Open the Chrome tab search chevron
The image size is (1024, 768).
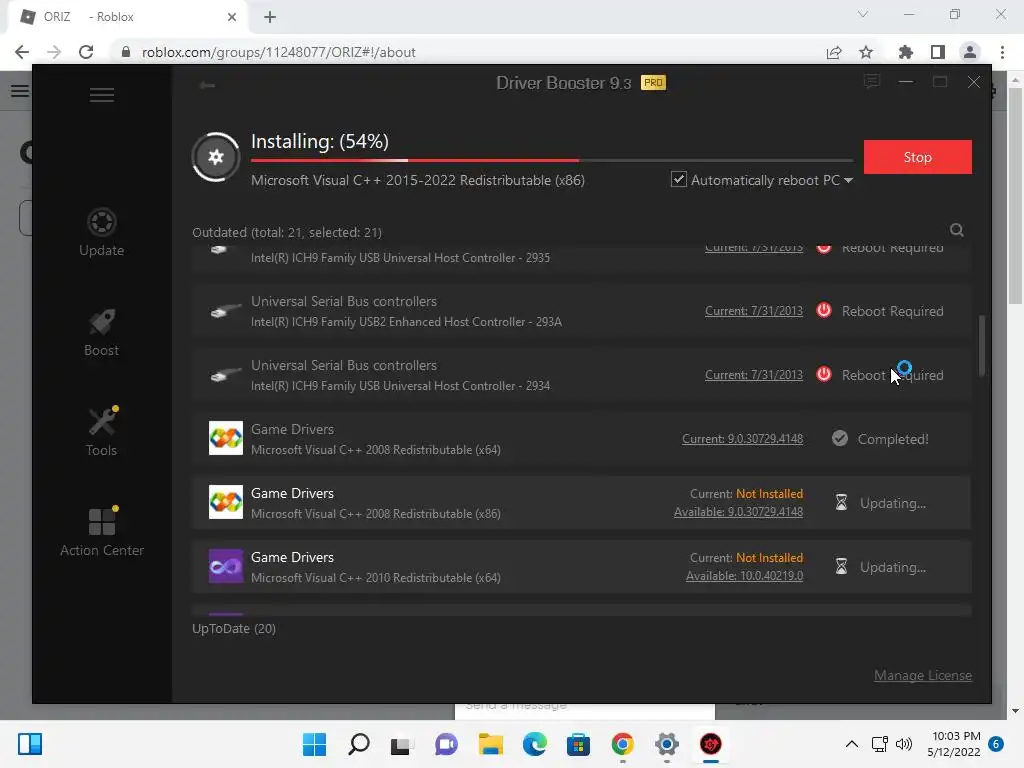[863, 14]
